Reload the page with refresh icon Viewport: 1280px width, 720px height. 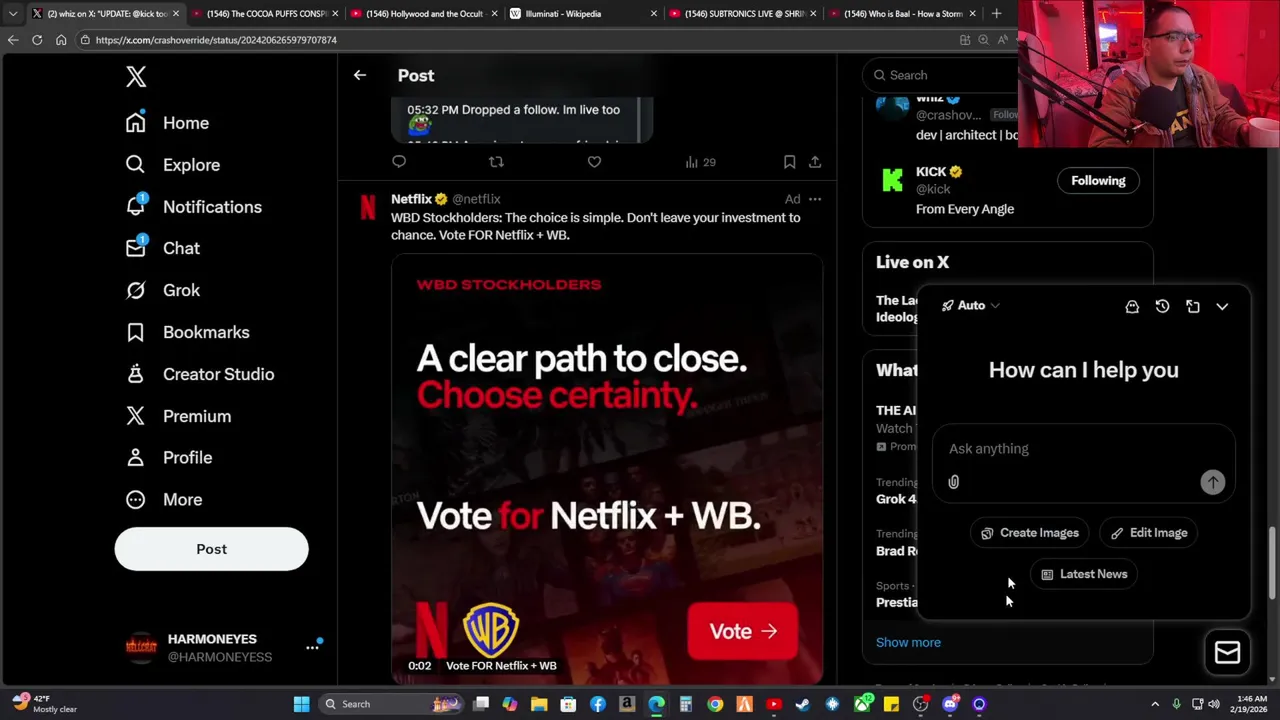37,40
